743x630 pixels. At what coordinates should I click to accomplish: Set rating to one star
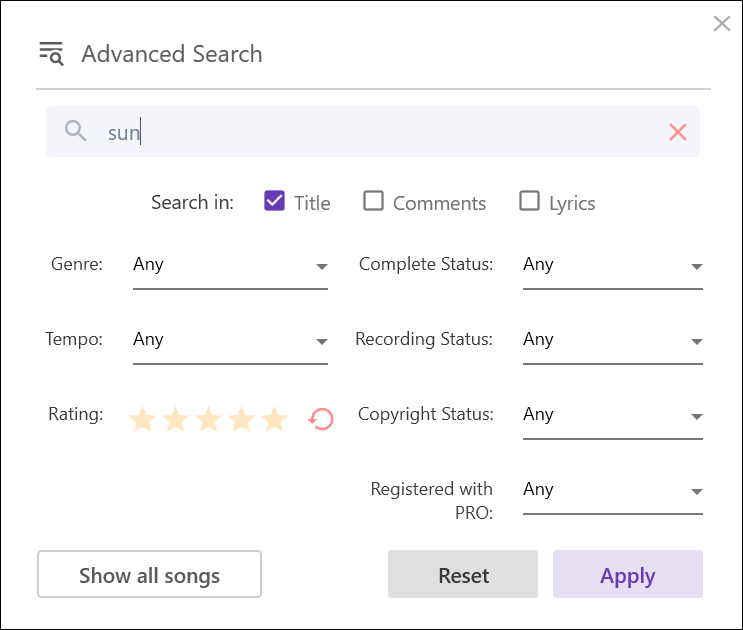coord(142,419)
